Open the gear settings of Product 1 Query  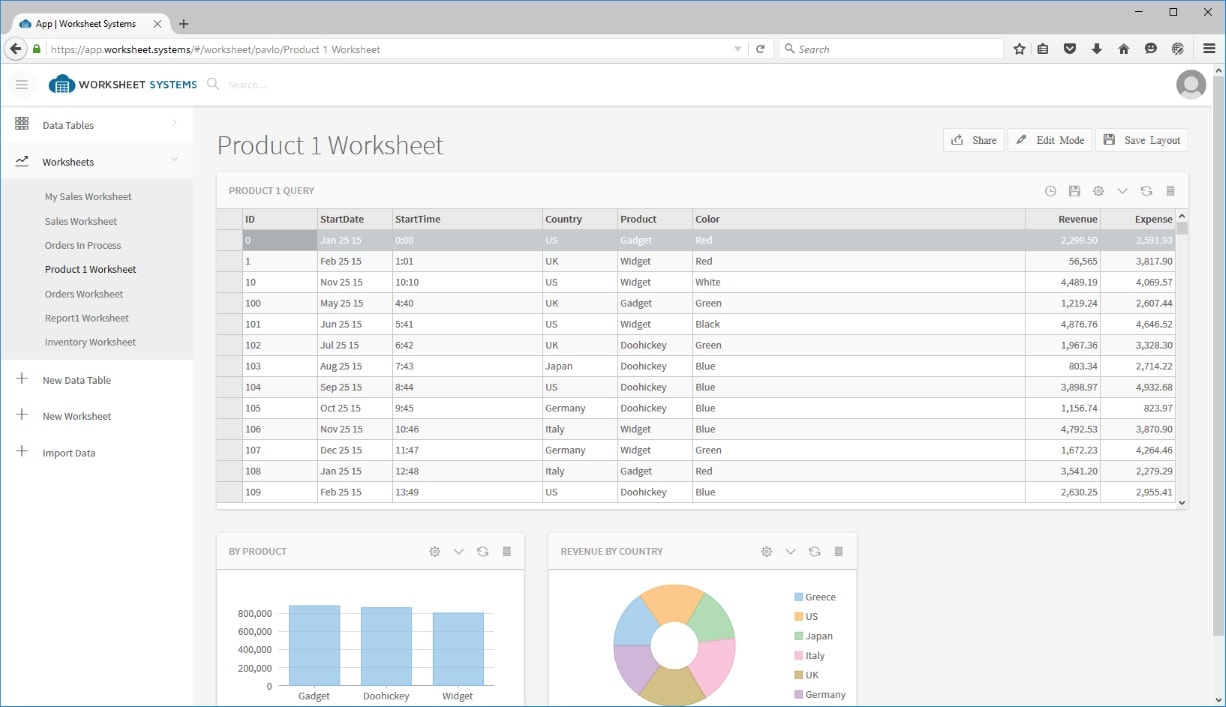(x=1098, y=191)
